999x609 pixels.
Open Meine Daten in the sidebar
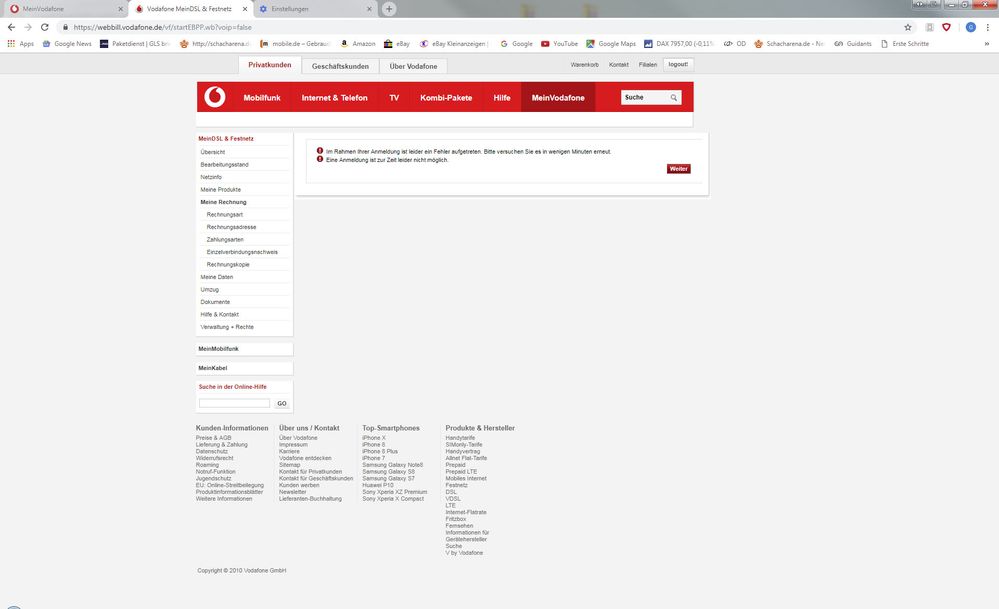click(x=217, y=277)
